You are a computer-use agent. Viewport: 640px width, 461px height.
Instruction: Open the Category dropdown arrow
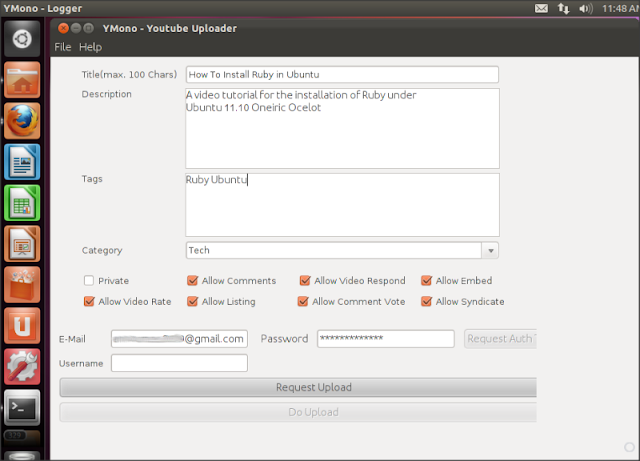(491, 250)
